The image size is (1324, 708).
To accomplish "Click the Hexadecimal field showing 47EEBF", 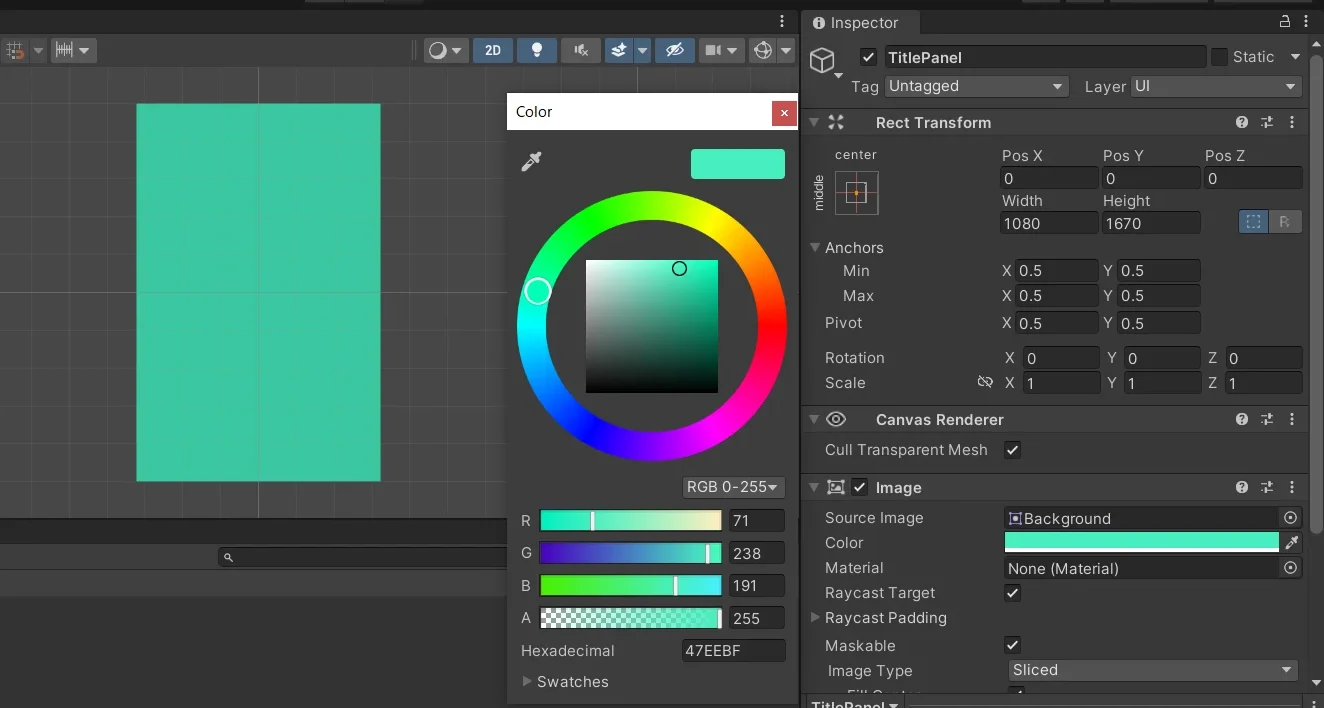I will click(x=733, y=651).
